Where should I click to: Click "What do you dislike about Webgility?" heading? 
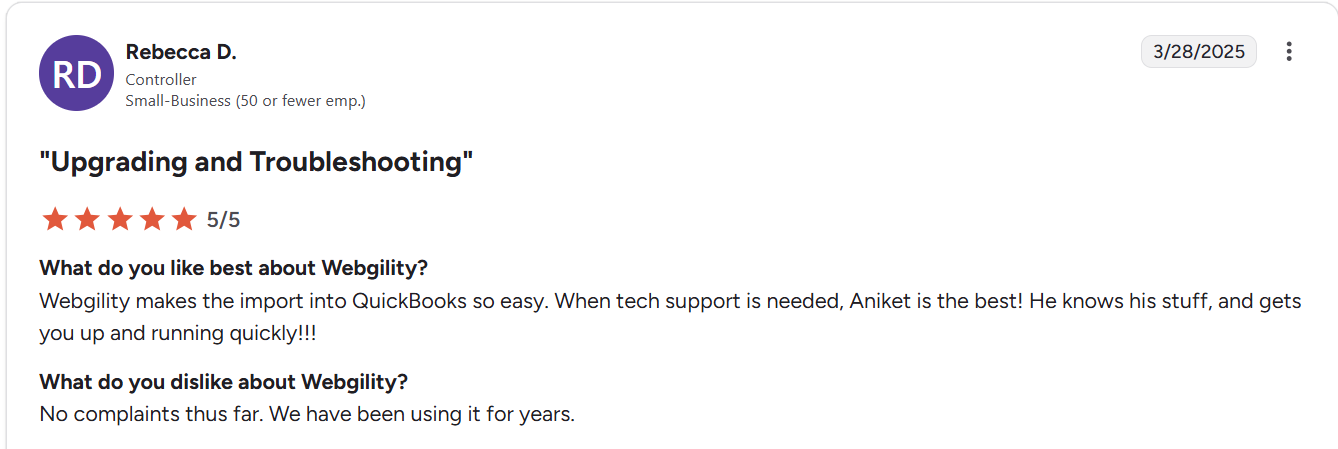point(223,382)
